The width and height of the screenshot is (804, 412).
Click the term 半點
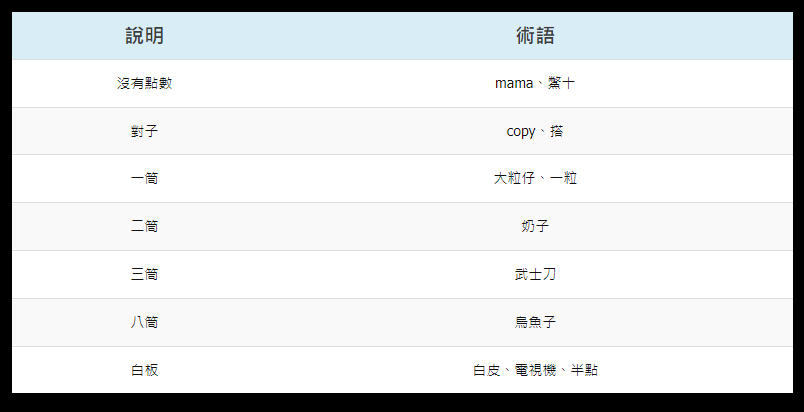tap(584, 370)
